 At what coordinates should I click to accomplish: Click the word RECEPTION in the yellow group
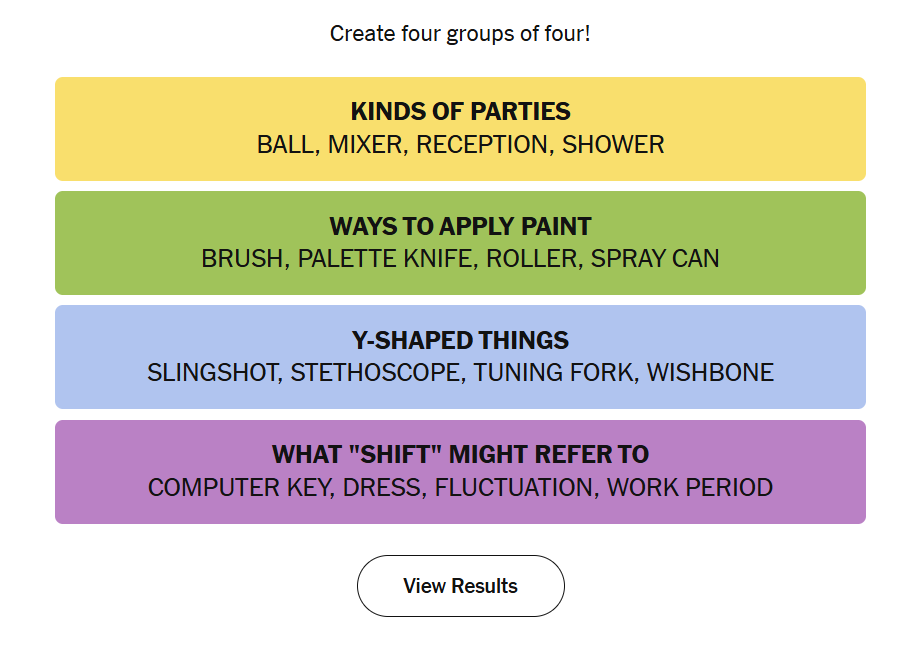click(x=482, y=145)
